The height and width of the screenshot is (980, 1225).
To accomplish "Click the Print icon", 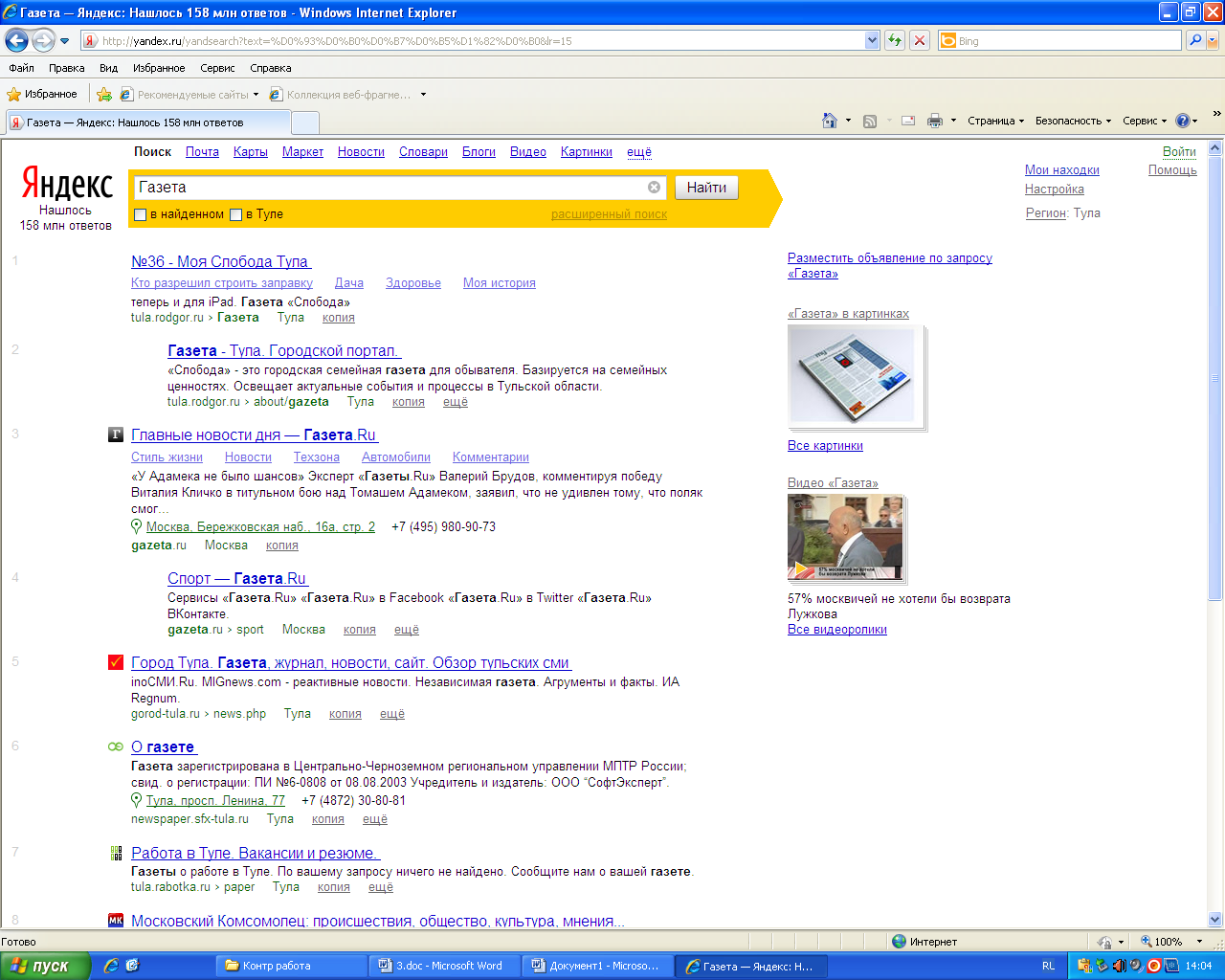I will pos(935,121).
